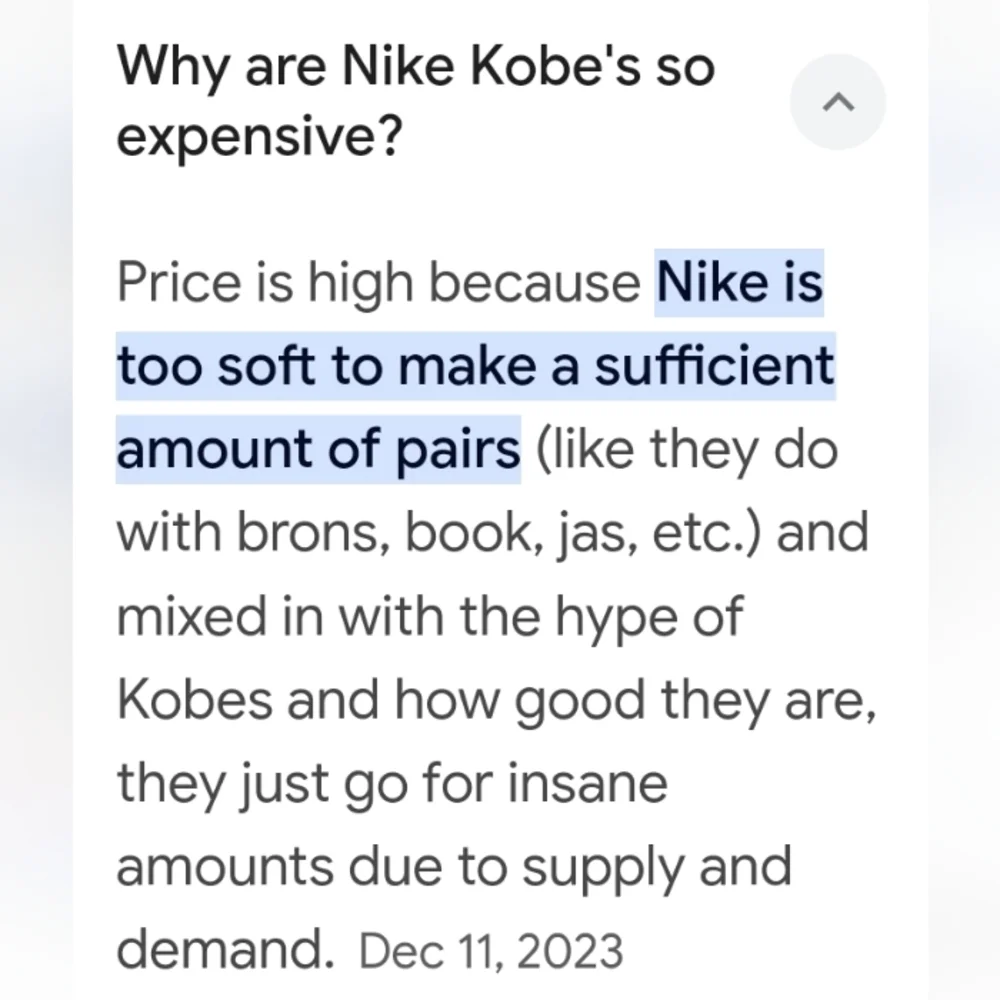Screen dimensions: 1000x1000
Task: Click the highlighted "too soft to make a sufficient" line
Action: point(475,366)
